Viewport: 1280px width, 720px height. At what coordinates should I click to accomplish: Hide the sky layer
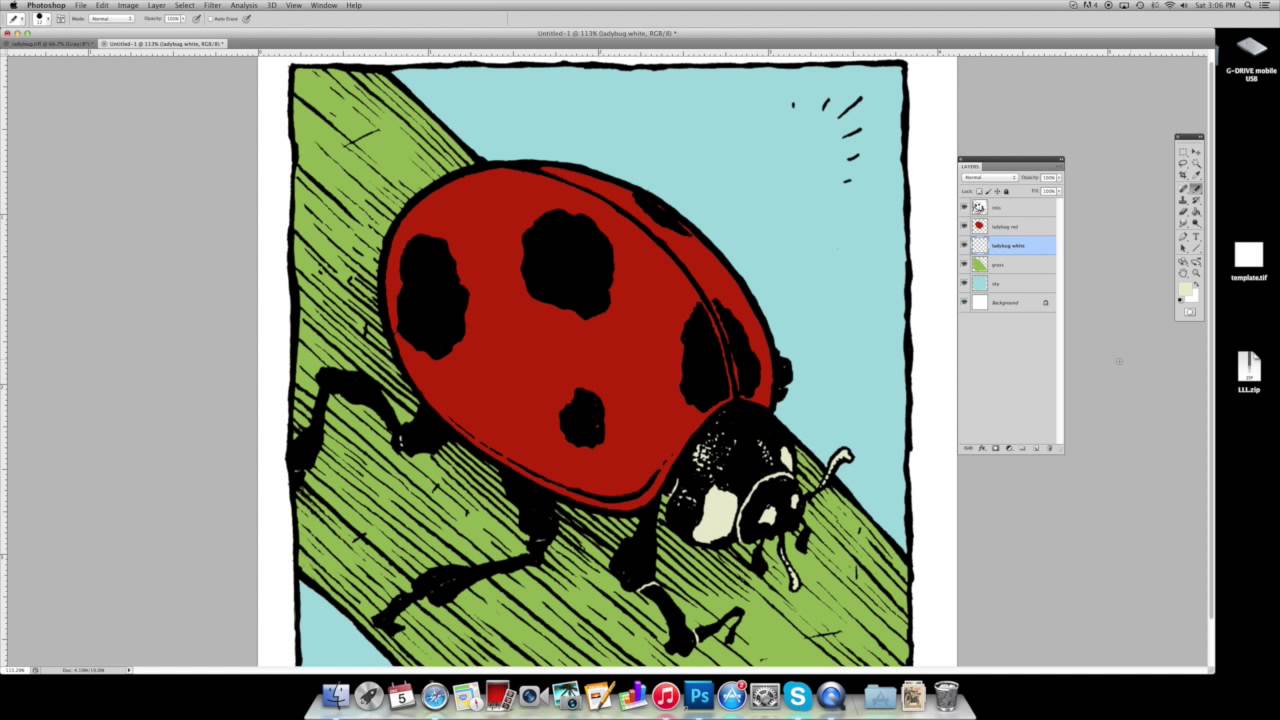coord(964,283)
